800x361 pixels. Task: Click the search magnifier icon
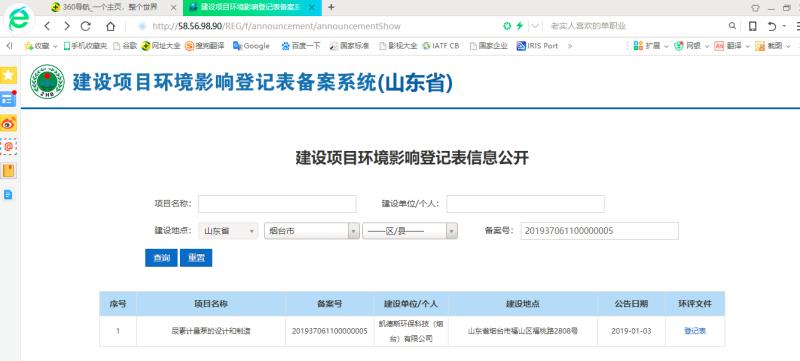click(732, 26)
